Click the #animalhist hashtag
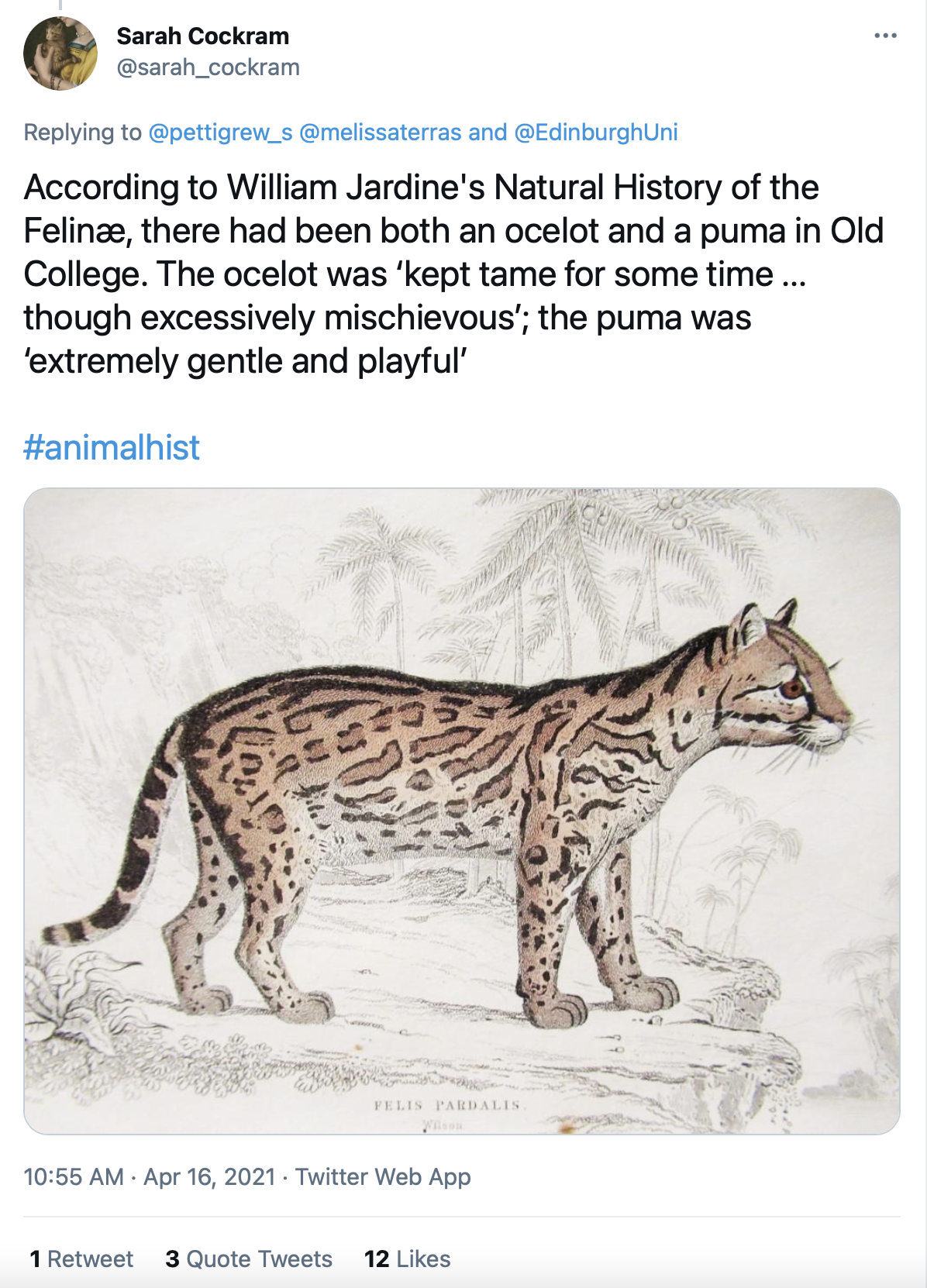 pos(112,447)
